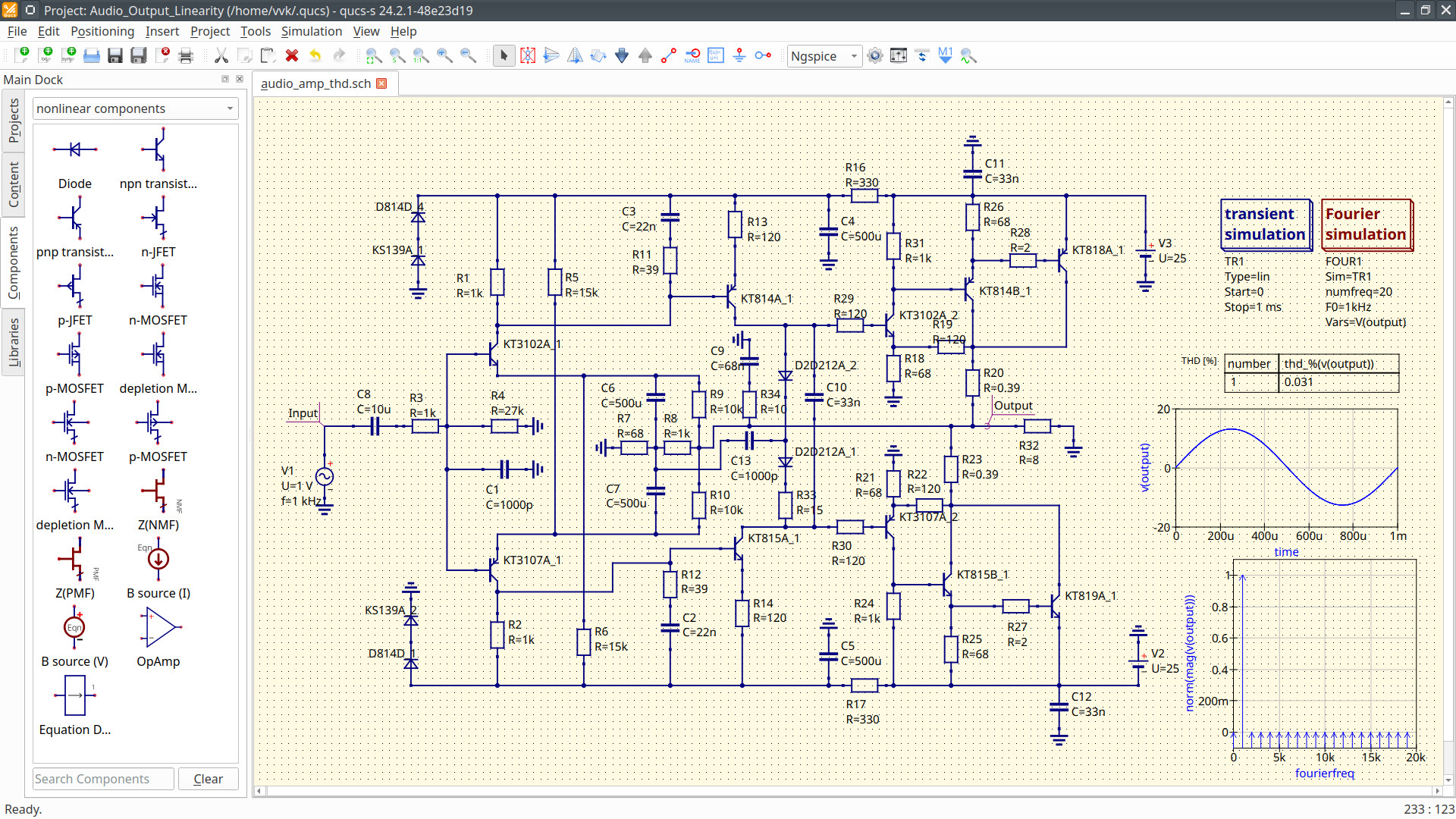Expand the nonlinear components category dropdown
This screenshot has height=819, width=1456.
coord(135,108)
